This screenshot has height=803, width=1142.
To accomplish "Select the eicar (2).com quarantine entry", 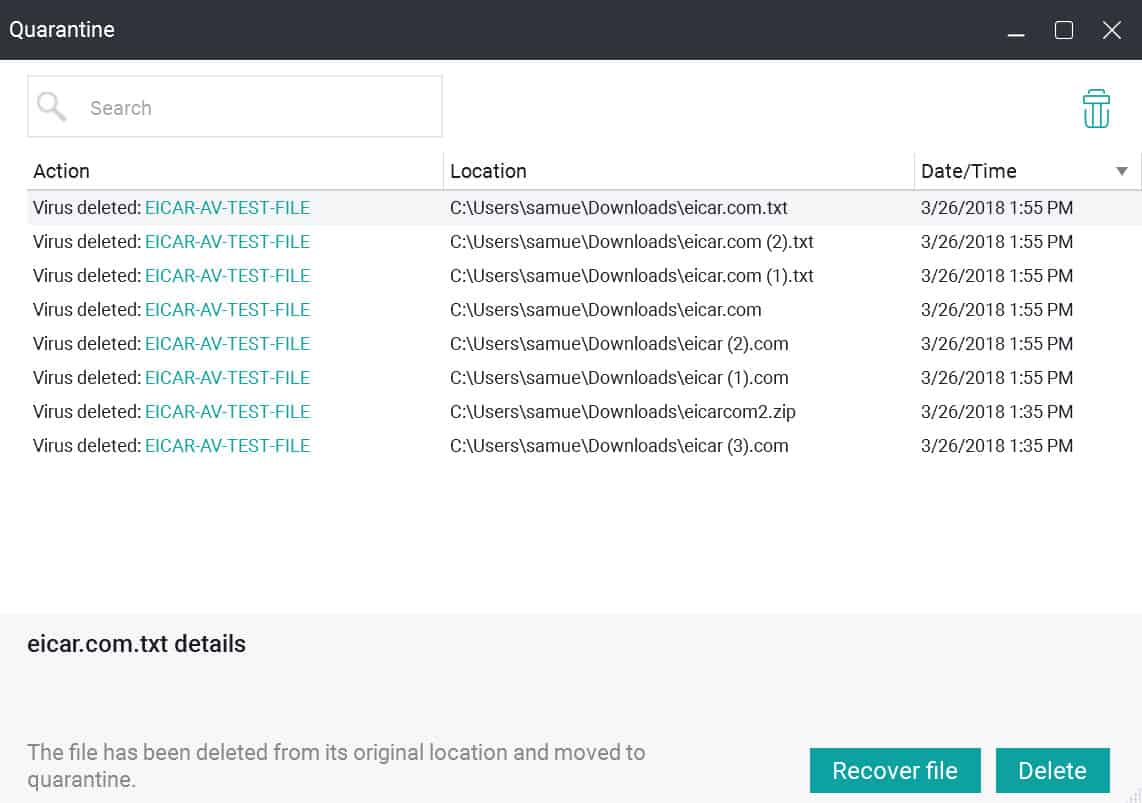I will (x=584, y=344).
